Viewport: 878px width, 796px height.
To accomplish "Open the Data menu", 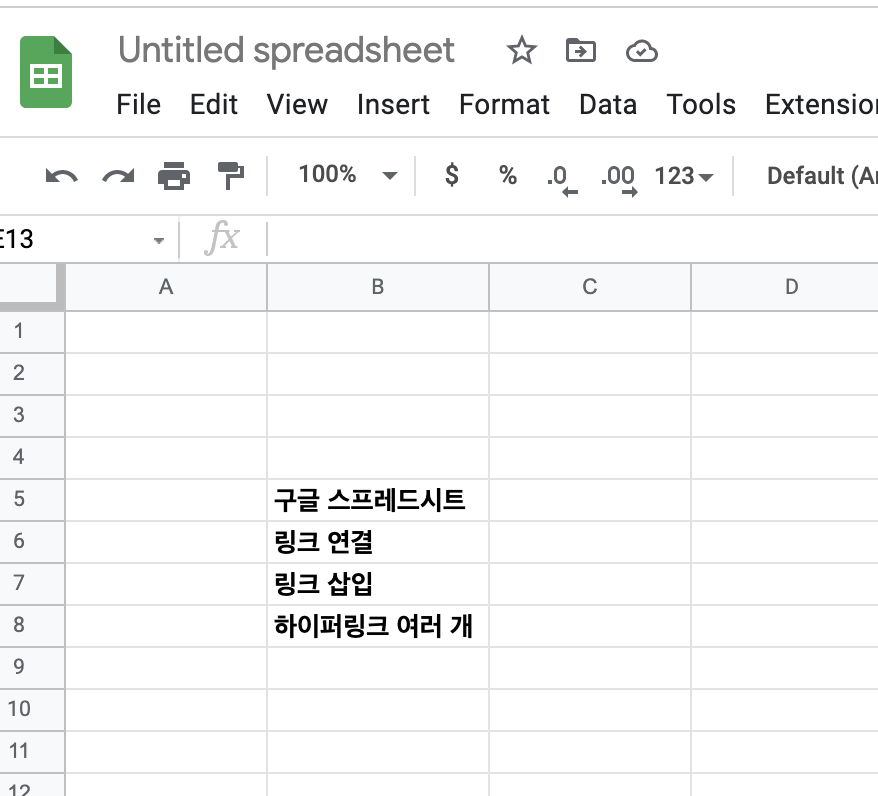I will pyautogui.click(x=608, y=105).
